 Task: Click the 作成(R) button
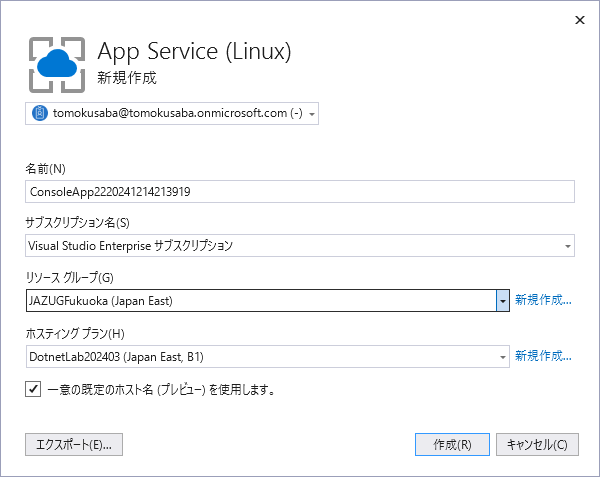[x=452, y=444]
